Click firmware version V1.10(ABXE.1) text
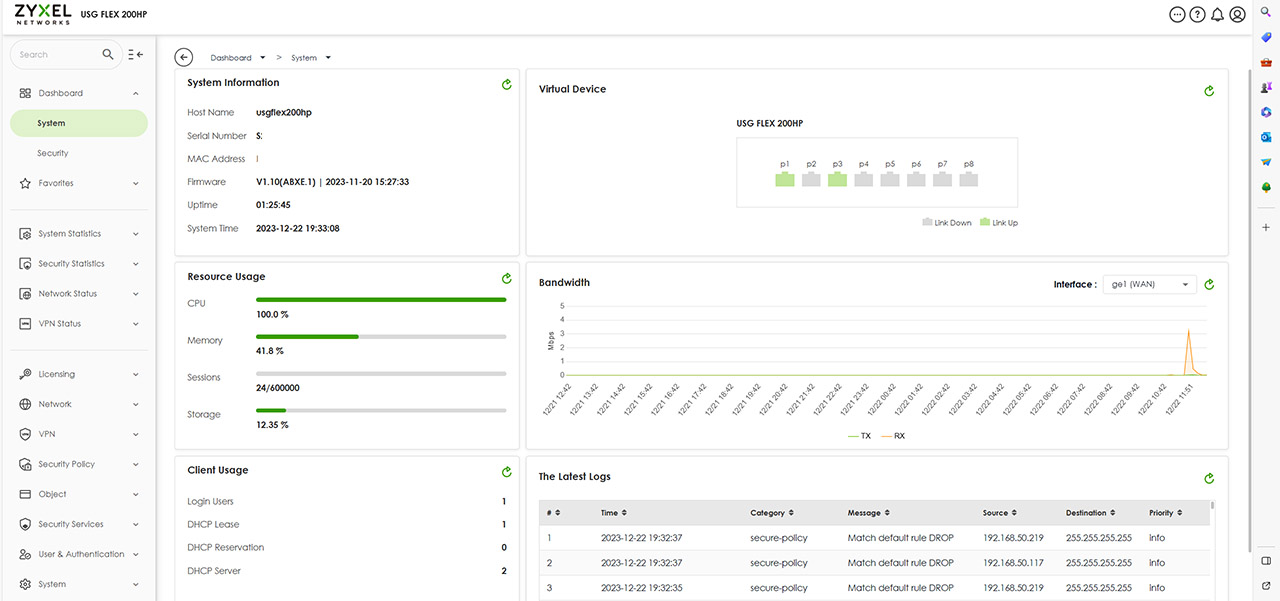The height and width of the screenshot is (601, 1280). [x=286, y=182]
